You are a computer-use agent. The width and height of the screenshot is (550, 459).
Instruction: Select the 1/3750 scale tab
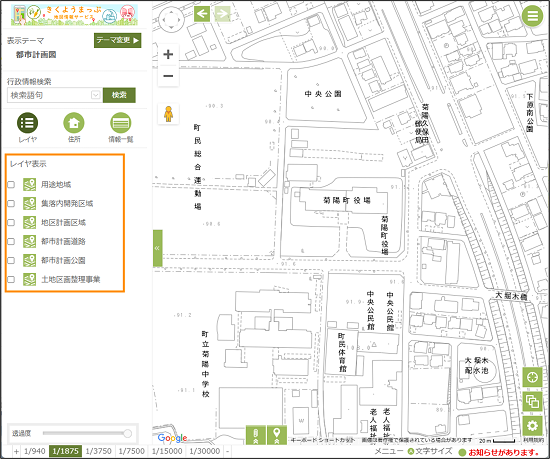point(99,451)
